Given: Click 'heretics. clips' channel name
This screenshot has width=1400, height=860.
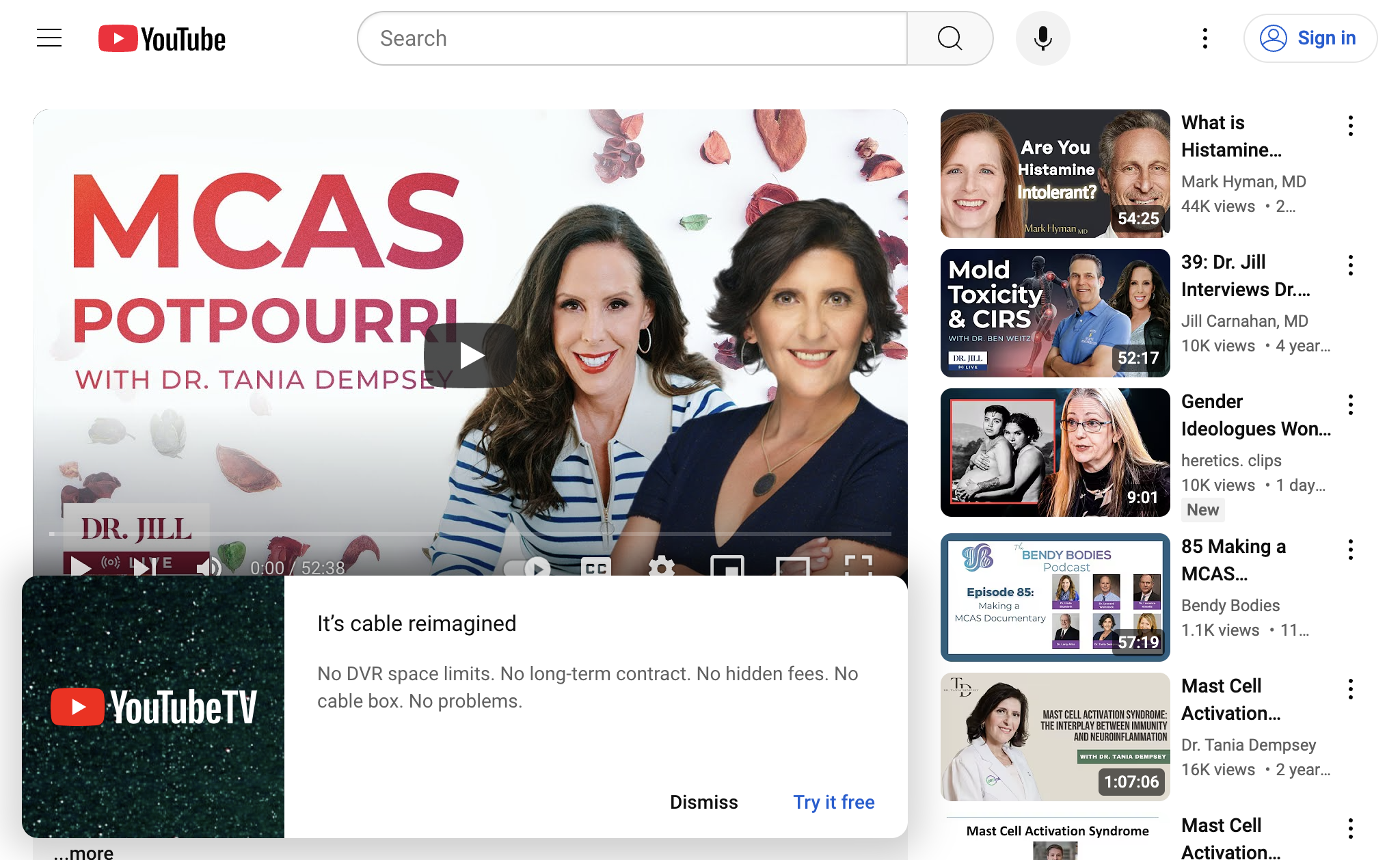Looking at the screenshot, I should pyautogui.click(x=1231, y=460).
